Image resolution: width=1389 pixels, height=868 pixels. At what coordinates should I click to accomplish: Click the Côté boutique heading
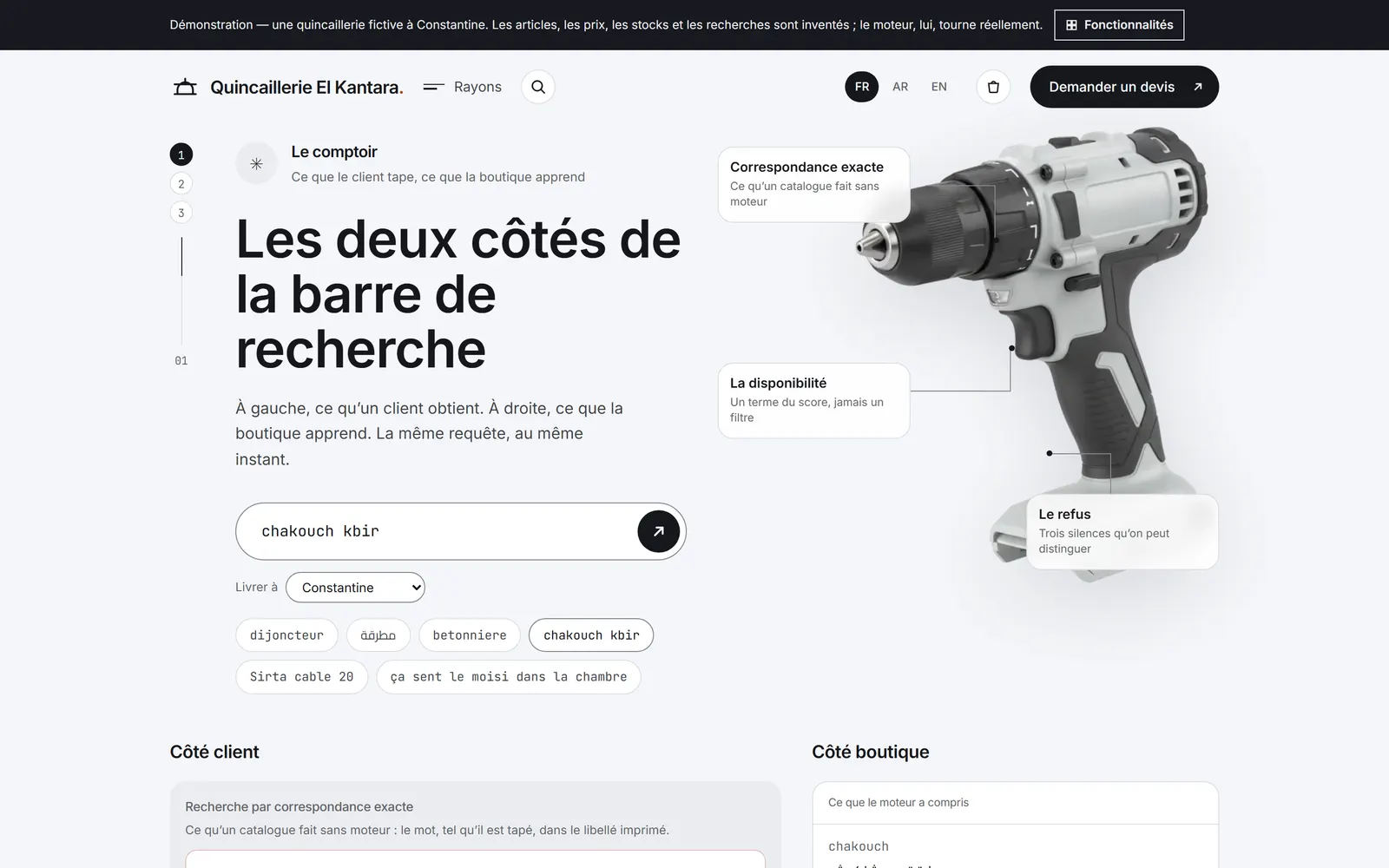tap(871, 752)
